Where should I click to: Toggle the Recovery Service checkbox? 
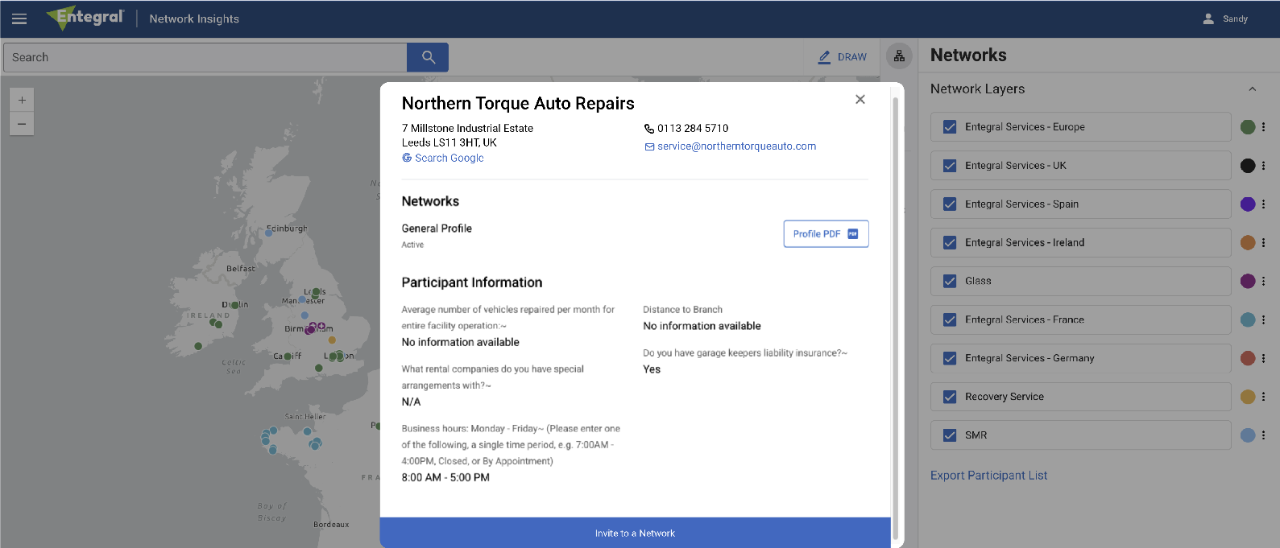pos(950,397)
